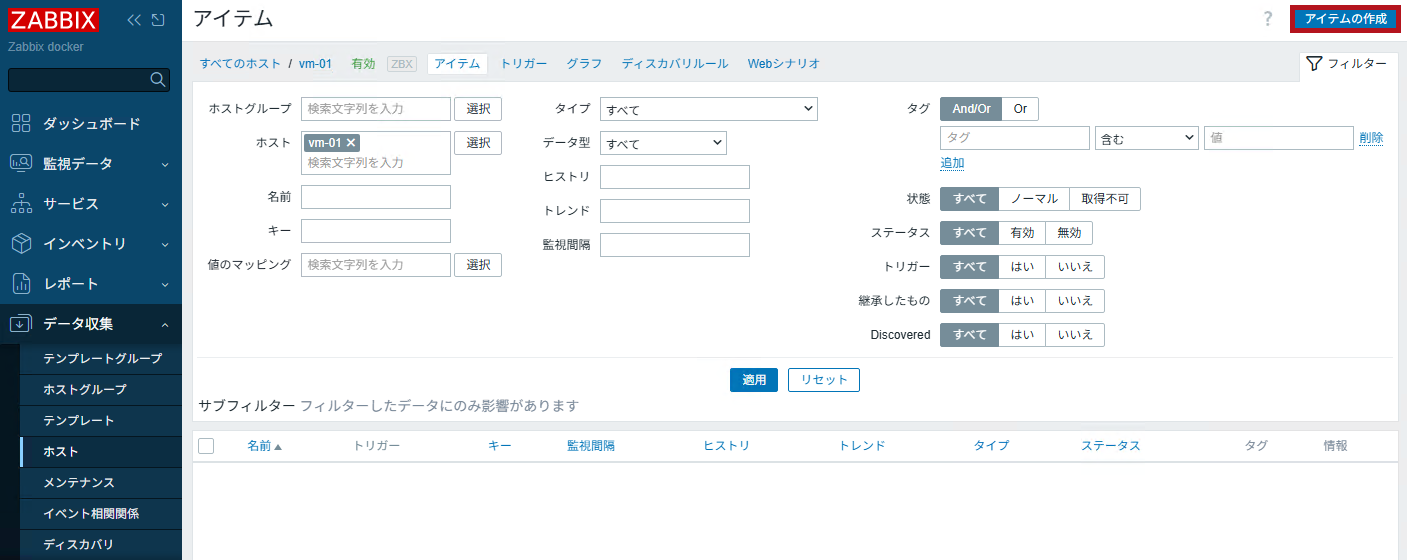Tick the select-all checkbox in table header

[x=206, y=446]
